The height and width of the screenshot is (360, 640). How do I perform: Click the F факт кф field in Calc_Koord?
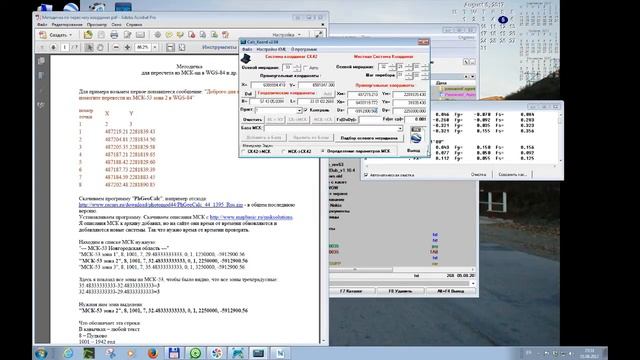coord(416,119)
